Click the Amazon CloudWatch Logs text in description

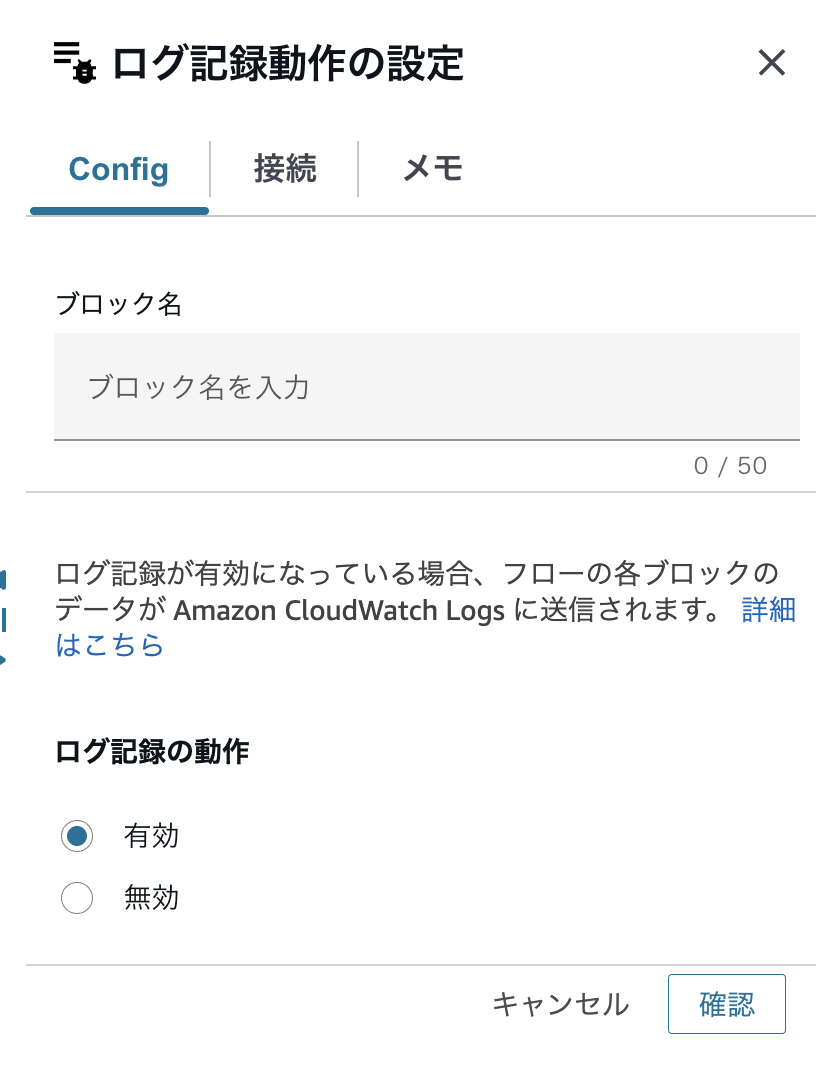pyautogui.click(x=339, y=610)
